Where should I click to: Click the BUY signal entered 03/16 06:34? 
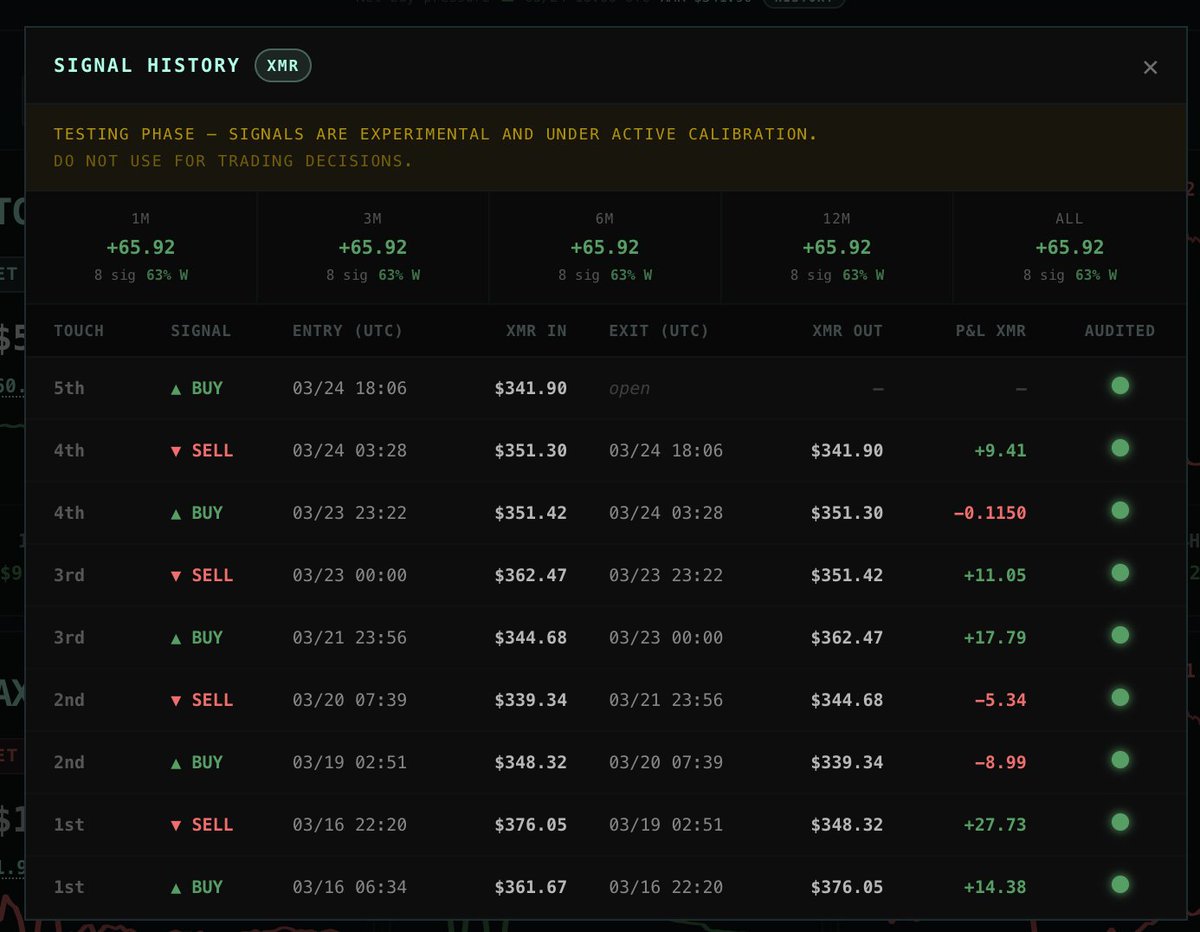click(197, 887)
